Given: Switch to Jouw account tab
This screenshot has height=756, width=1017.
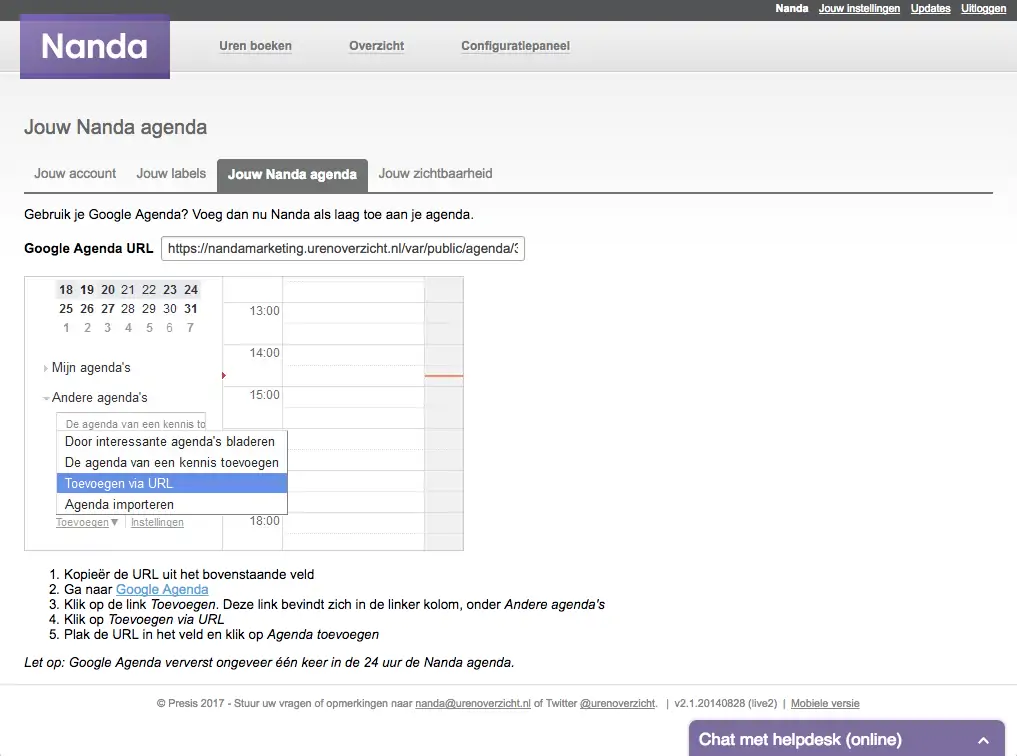Looking at the screenshot, I should point(75,174).
